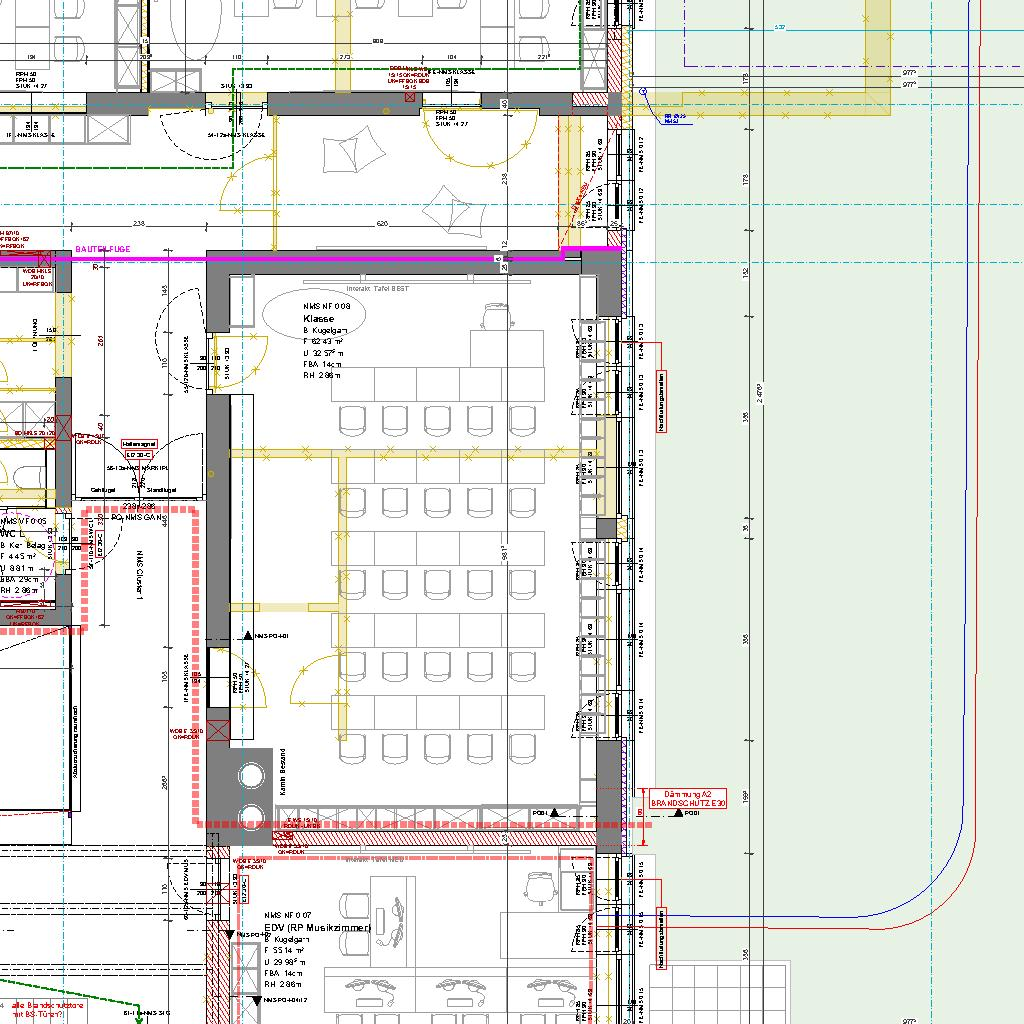This screenshot has height=1024, width=1024.
Task: Select the "Haftmagnet" red boxed label at the corridor door
Action: (138, 444)
